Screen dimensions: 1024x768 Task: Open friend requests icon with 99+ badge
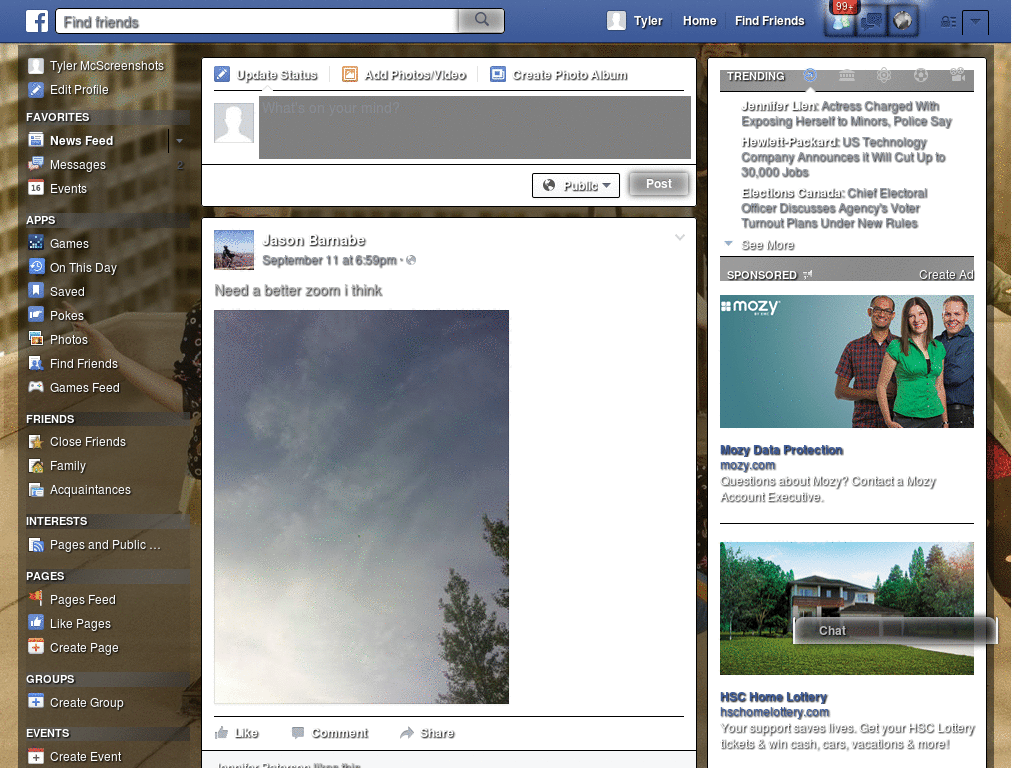pos(842,22)
